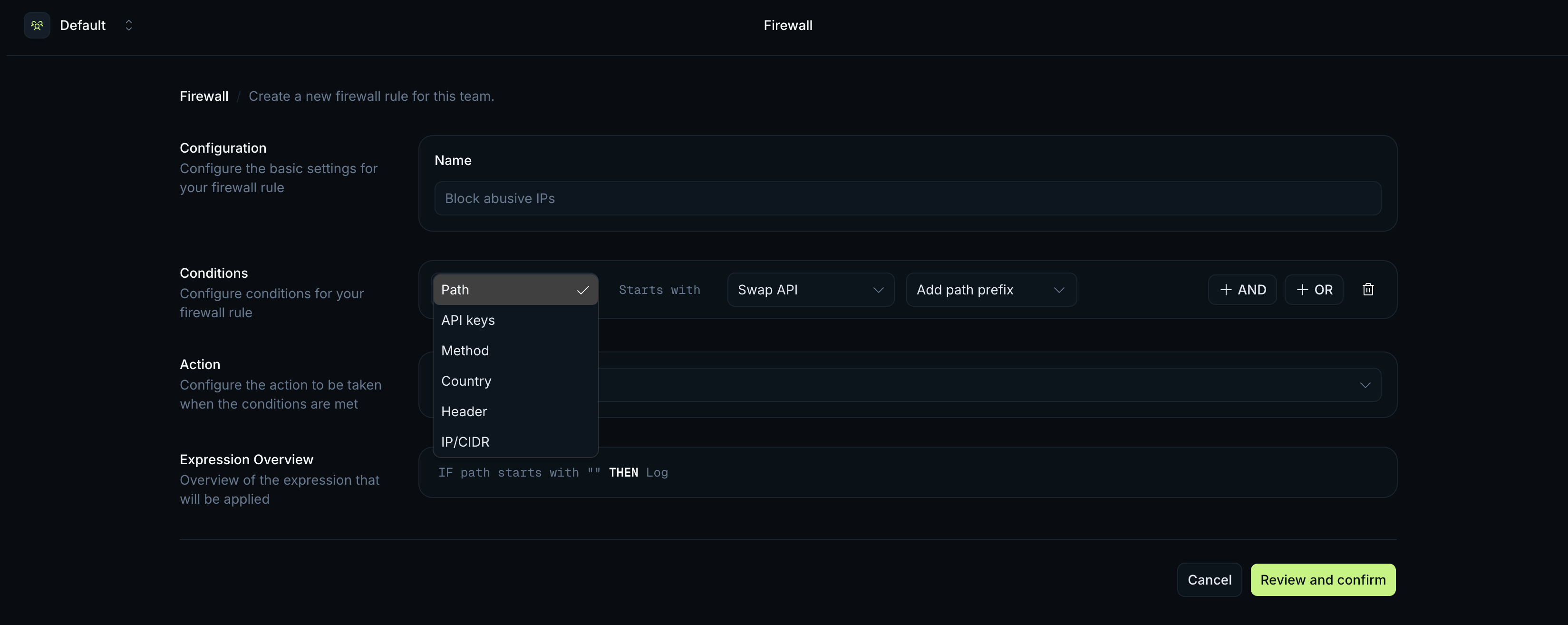
Task: Open the Add path prefix dropdown
Action: (x=991, y=290)
